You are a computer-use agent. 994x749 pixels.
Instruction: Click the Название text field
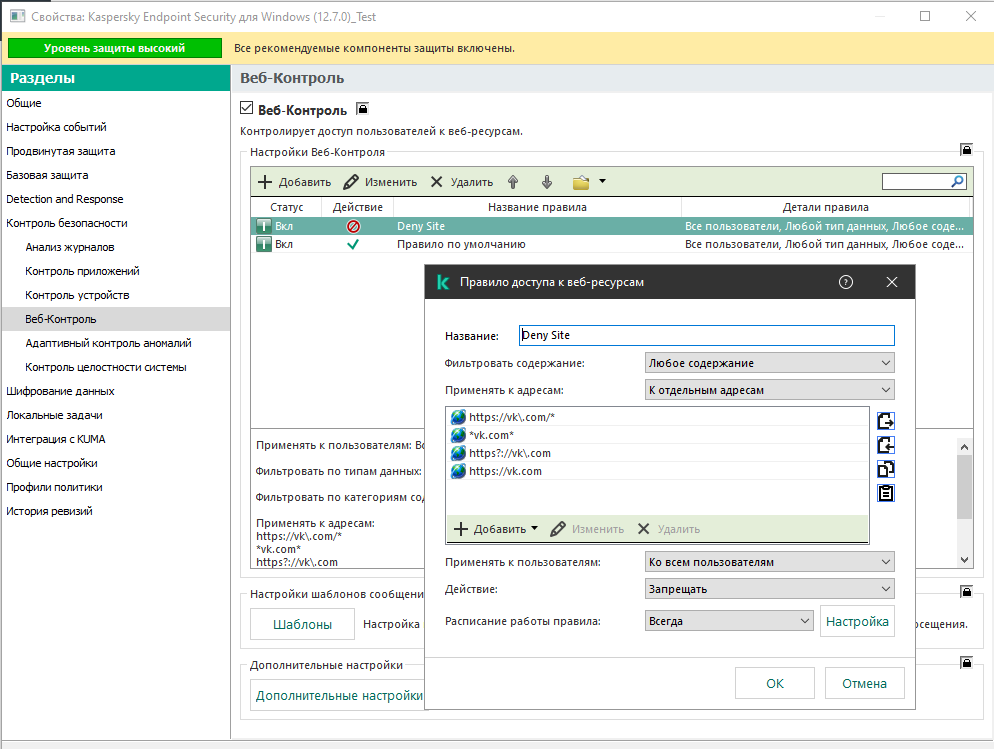706,336
